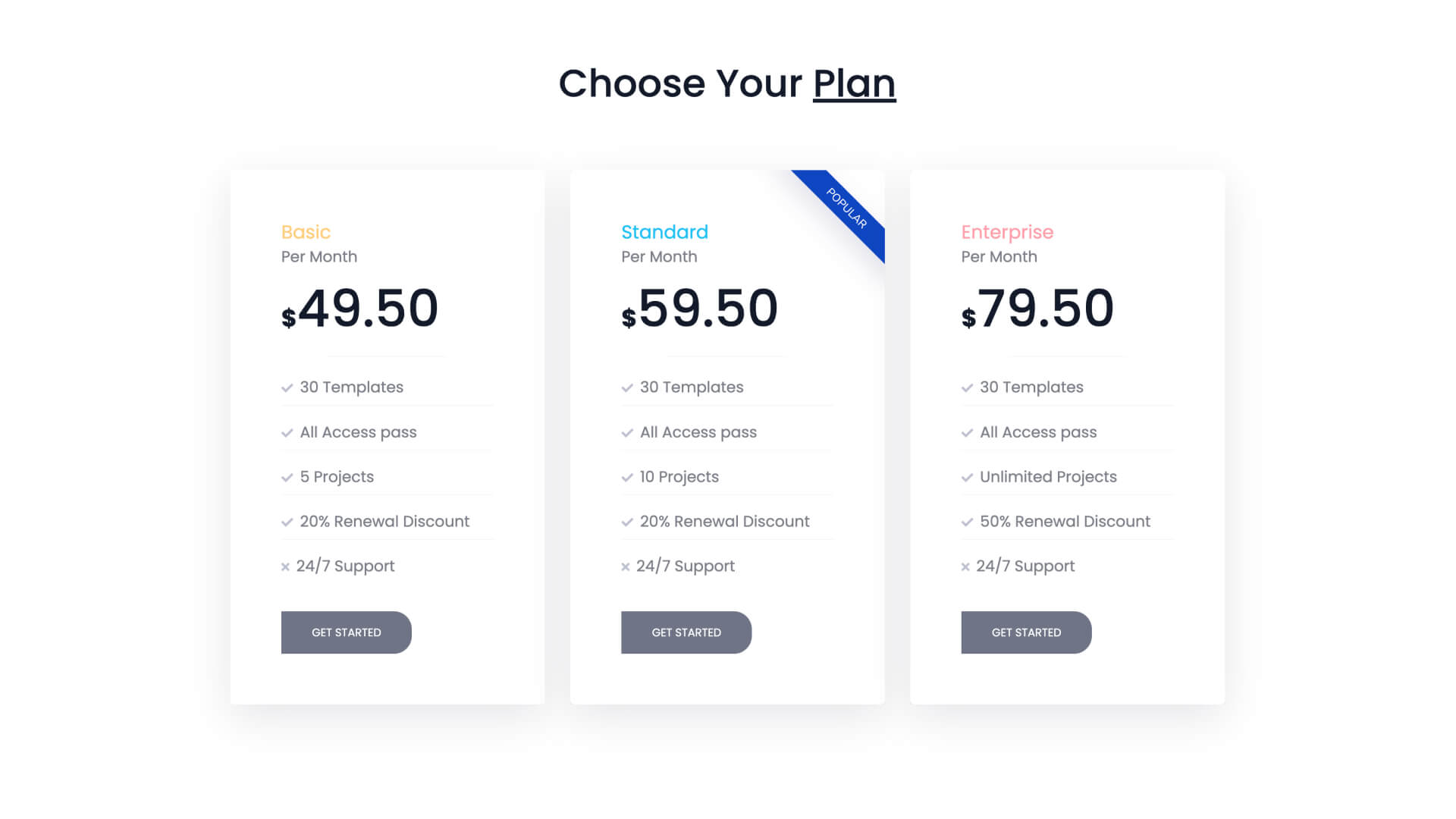1456x819 pixels.
Task: Click the X icon beside Enterprise 24/7 Support
Action: point(965,566)
